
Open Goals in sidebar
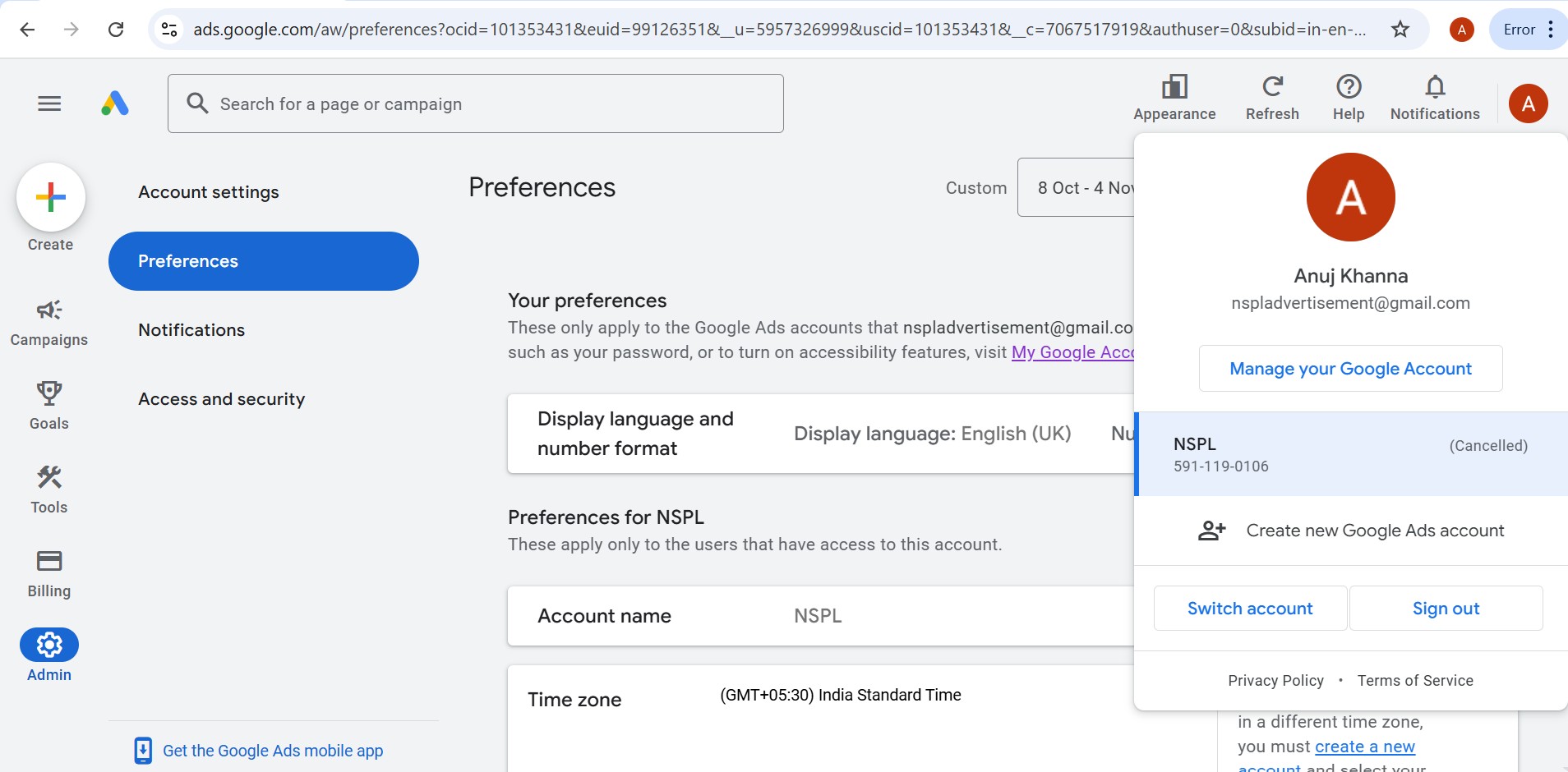pyautogui.click(x=49, y=406)
